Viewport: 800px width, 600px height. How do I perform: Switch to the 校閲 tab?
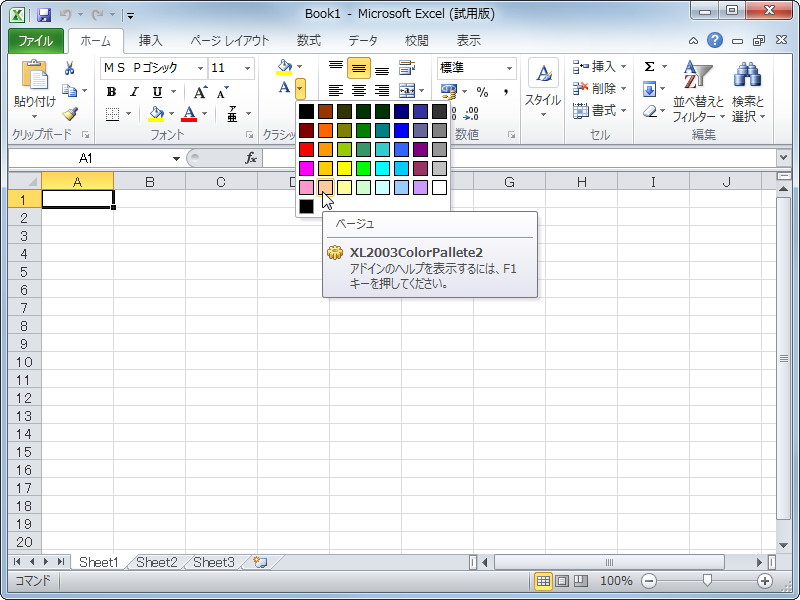[x=416, y=41]
